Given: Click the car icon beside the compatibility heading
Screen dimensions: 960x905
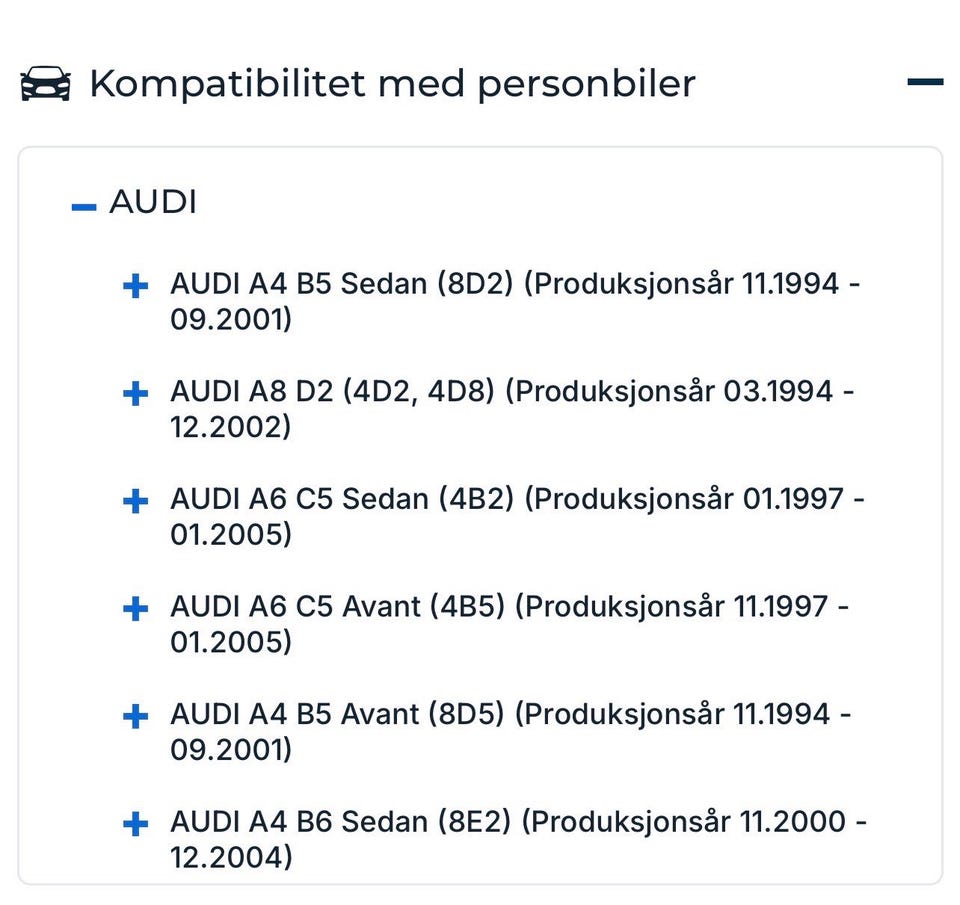Looking at the screenshot, I should (x=46, y=84).
